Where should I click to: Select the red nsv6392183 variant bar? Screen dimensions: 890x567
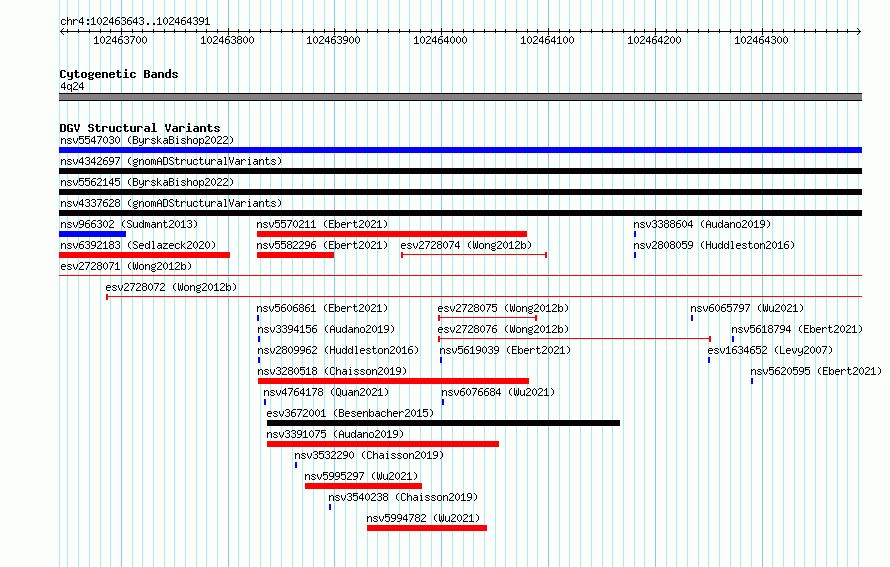(x=145, y=255)
